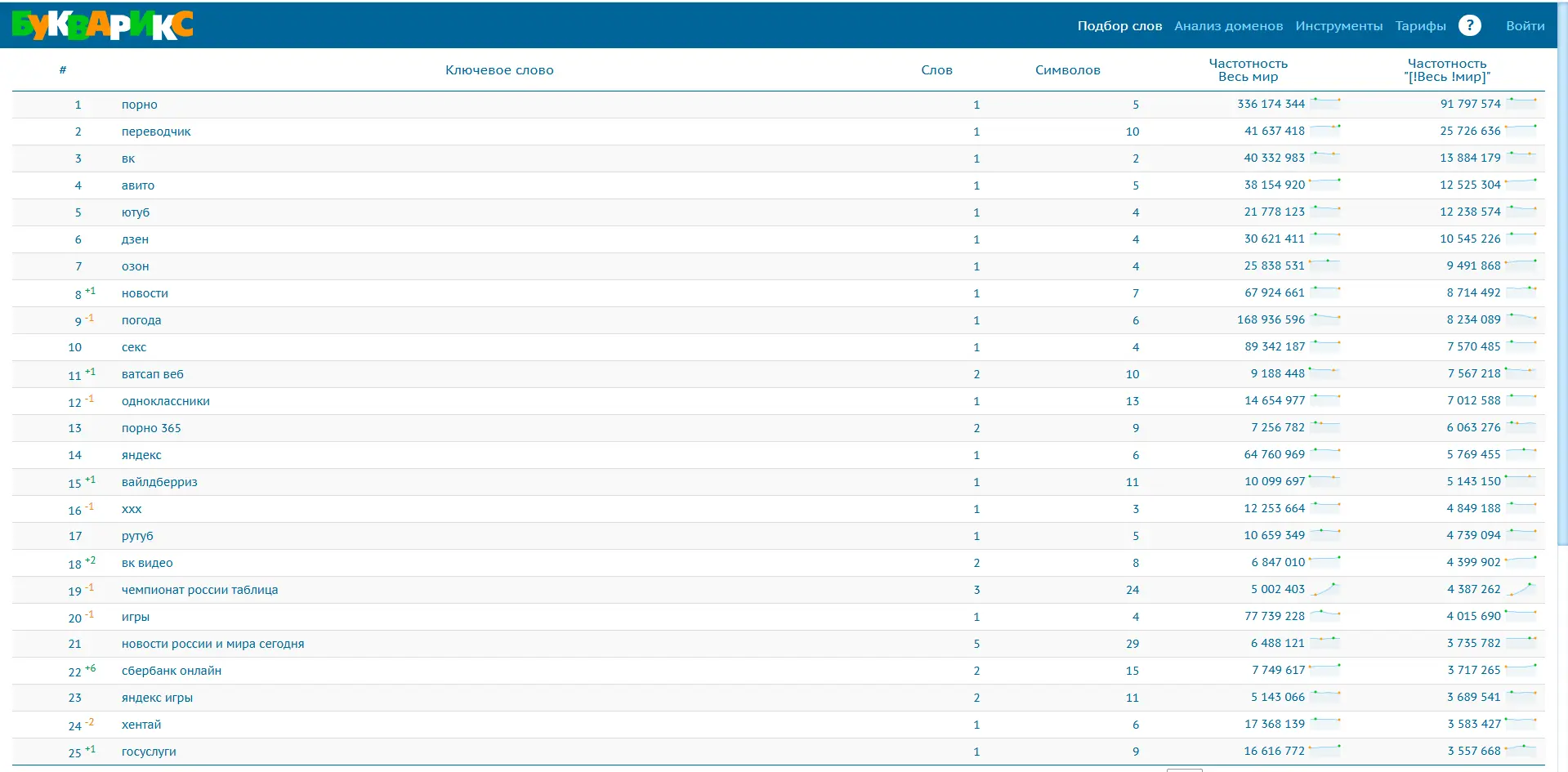Open the keyword озон
Screen dimensions: 1568x772
(x=135, y=266)
